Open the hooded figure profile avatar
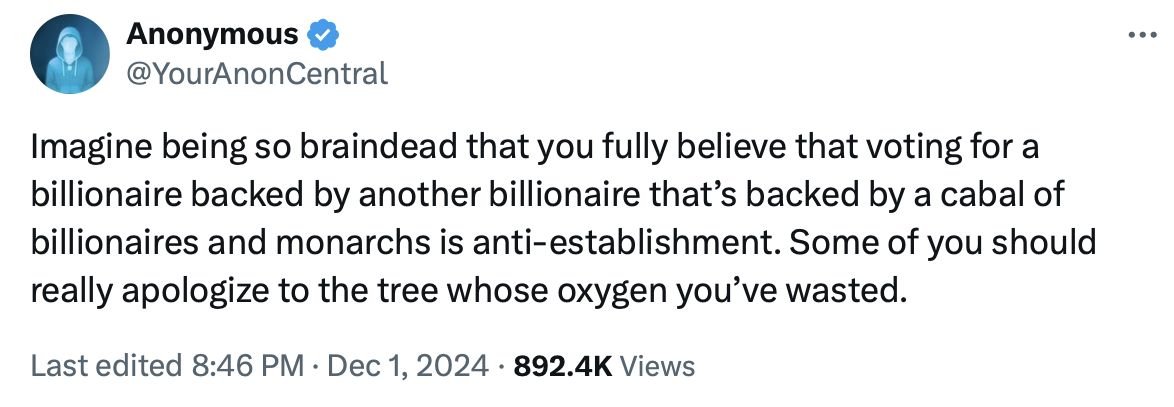The image size is (1174, 407). 69,55
